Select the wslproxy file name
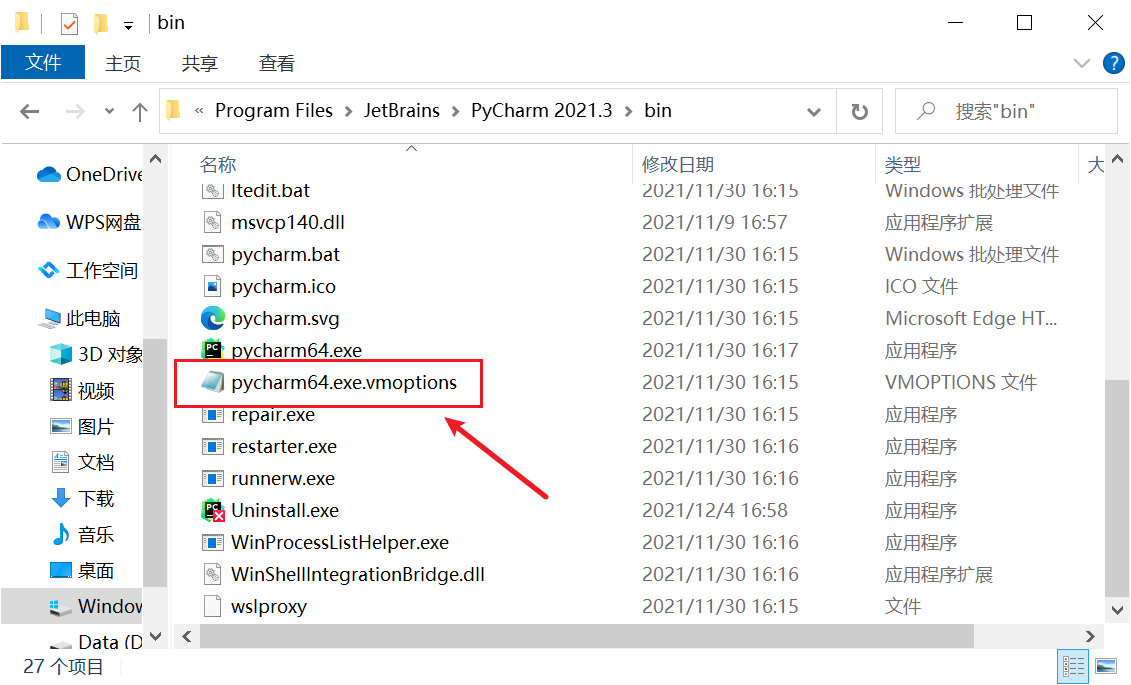 (268, 606)
